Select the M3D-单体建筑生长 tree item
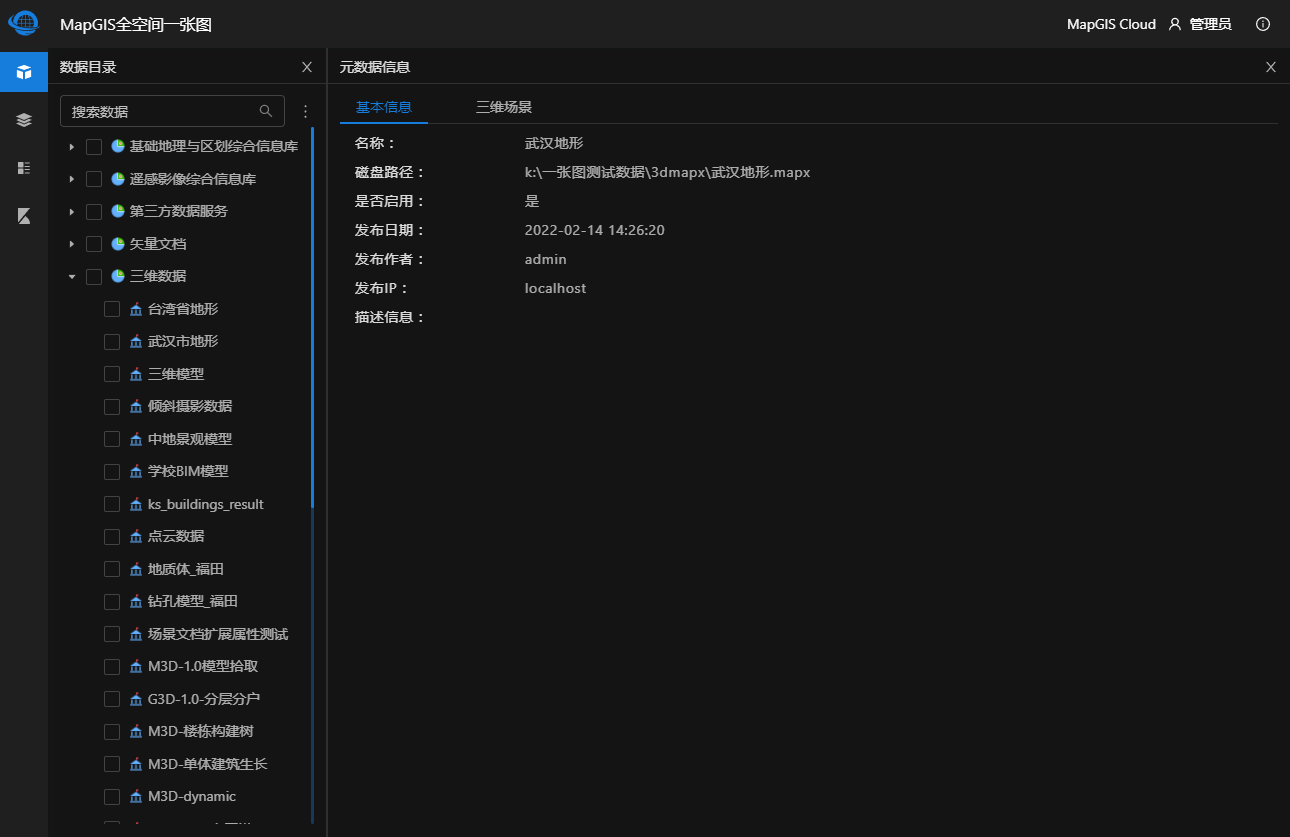The height and width of the screenshot is (837, 1290). pyautogui.click(x=208, y=764)
